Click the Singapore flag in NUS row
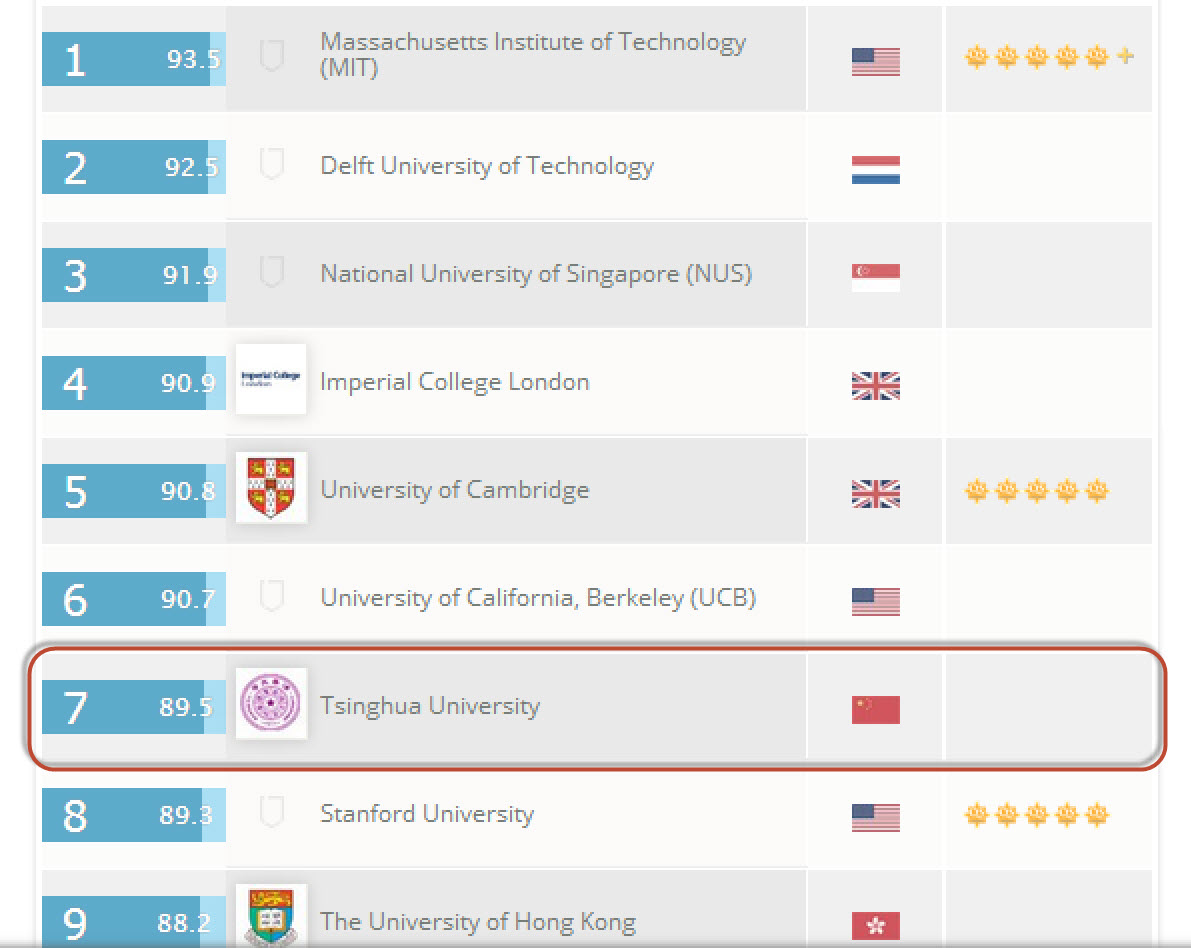This screenshot has width=1191, height=948. coord(876,278)
